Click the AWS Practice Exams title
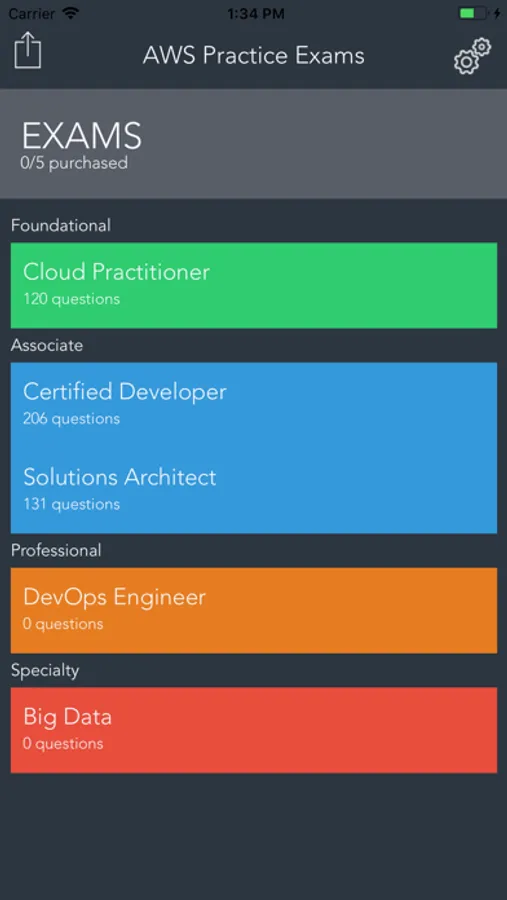The image size is (507, 900). coord(254,56)
